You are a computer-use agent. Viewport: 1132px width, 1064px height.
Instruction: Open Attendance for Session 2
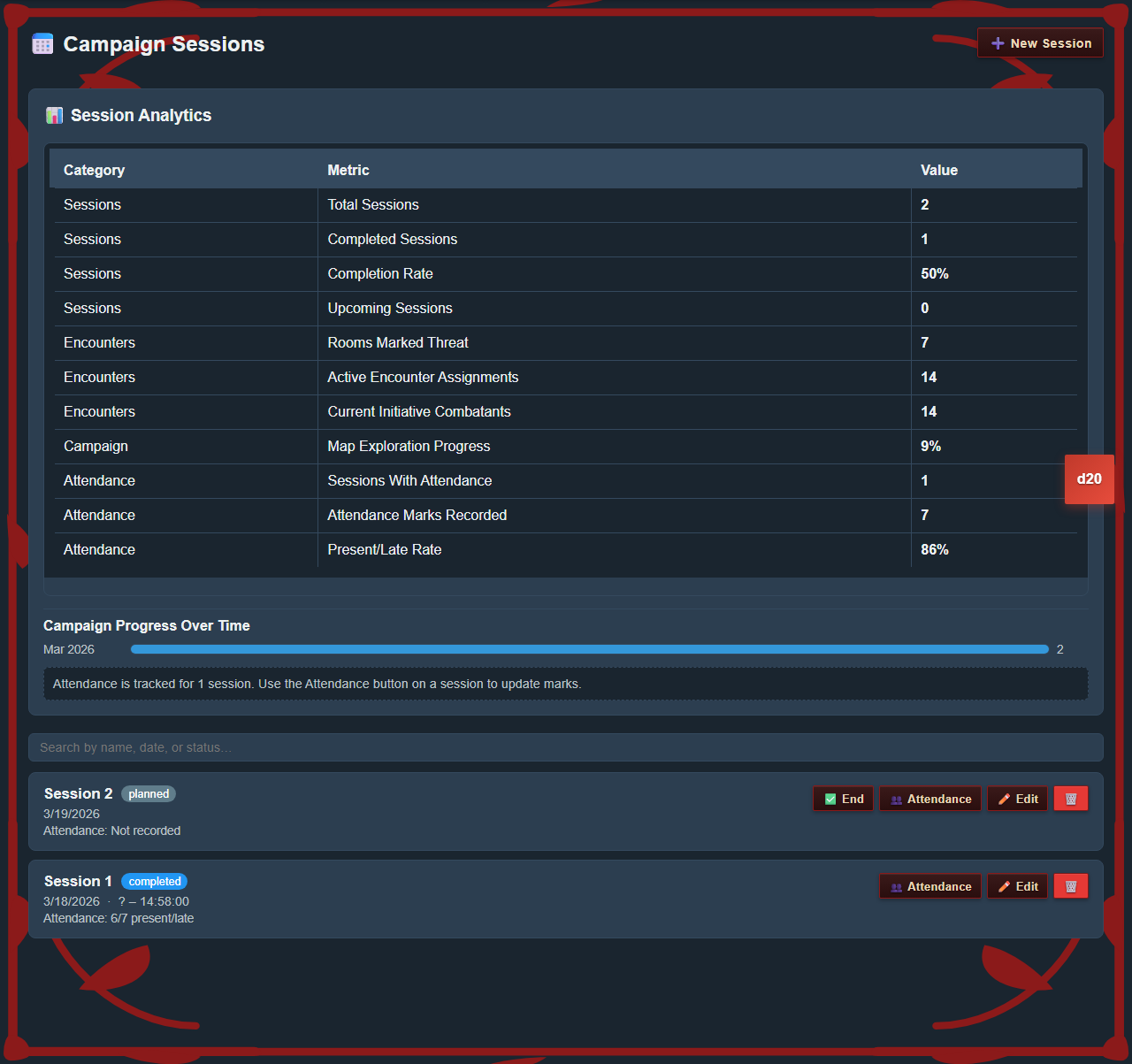click(930, 798)
